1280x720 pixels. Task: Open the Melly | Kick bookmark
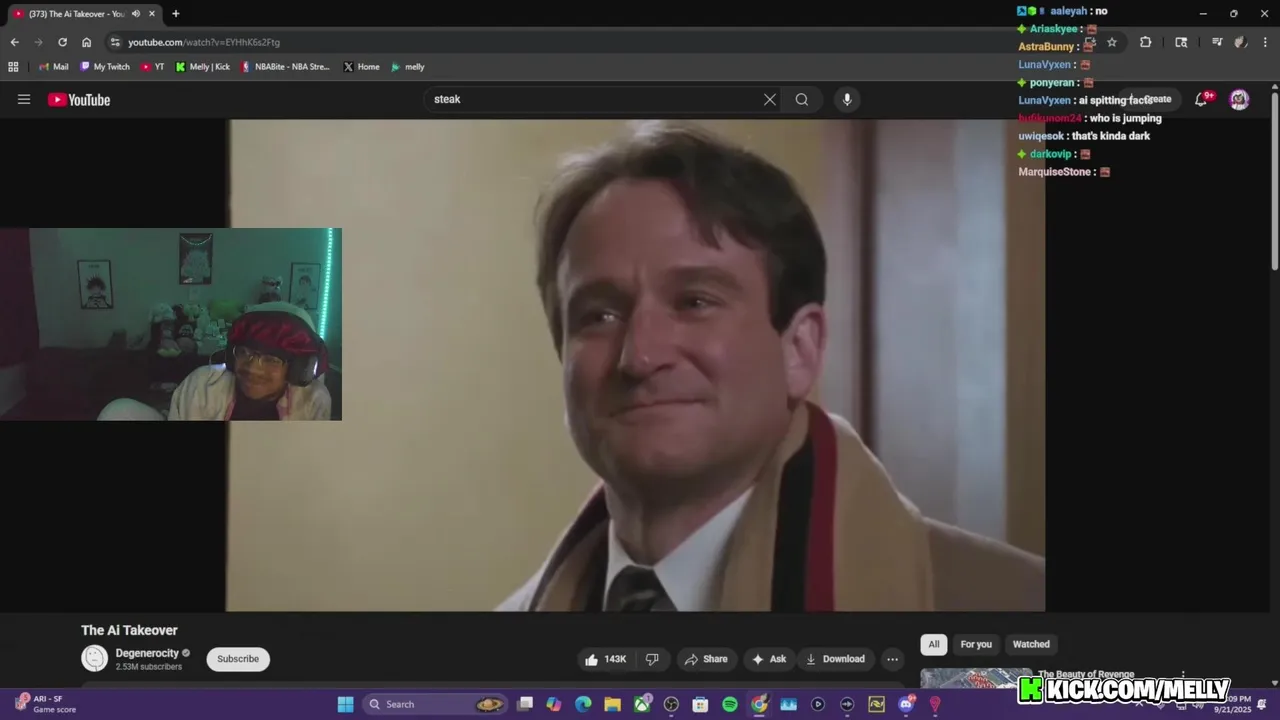202,67
